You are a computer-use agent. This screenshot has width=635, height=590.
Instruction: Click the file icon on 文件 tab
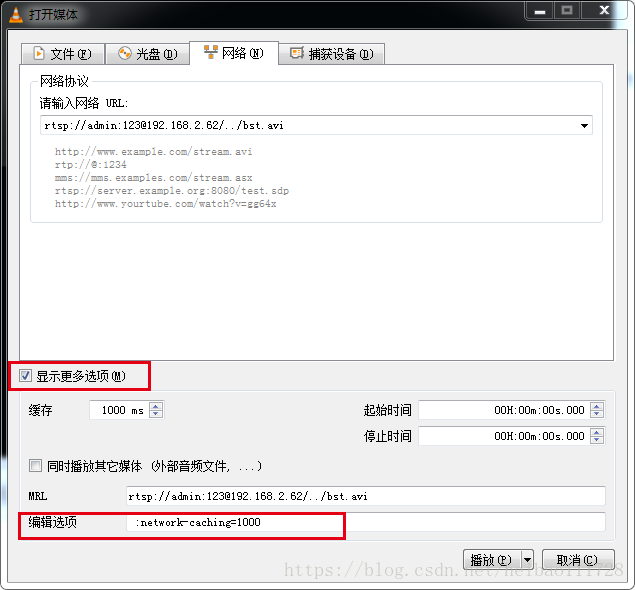pos(39,53)
